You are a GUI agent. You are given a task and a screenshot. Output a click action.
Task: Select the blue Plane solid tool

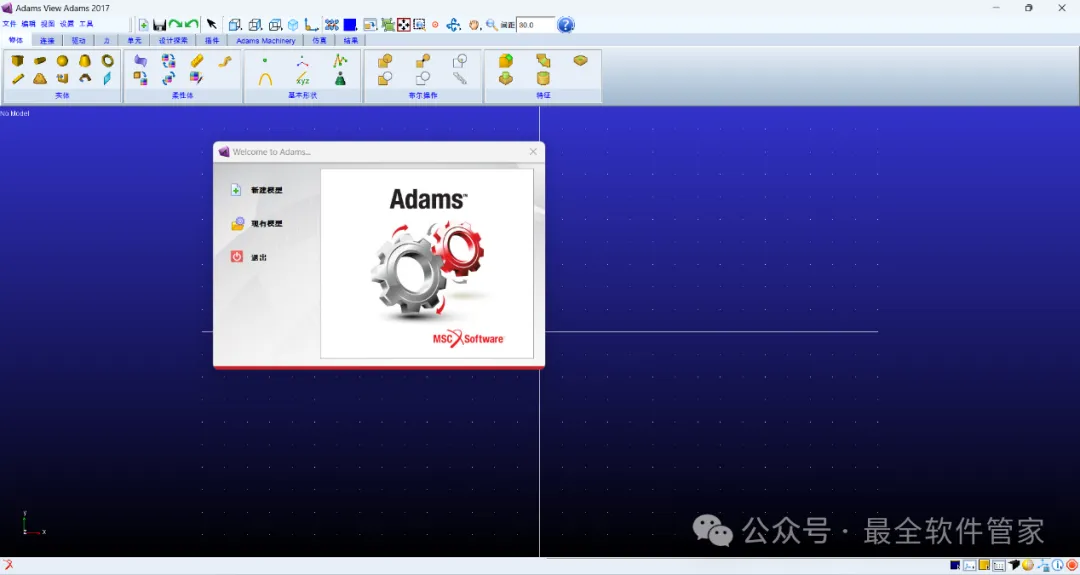coord(107,79)
